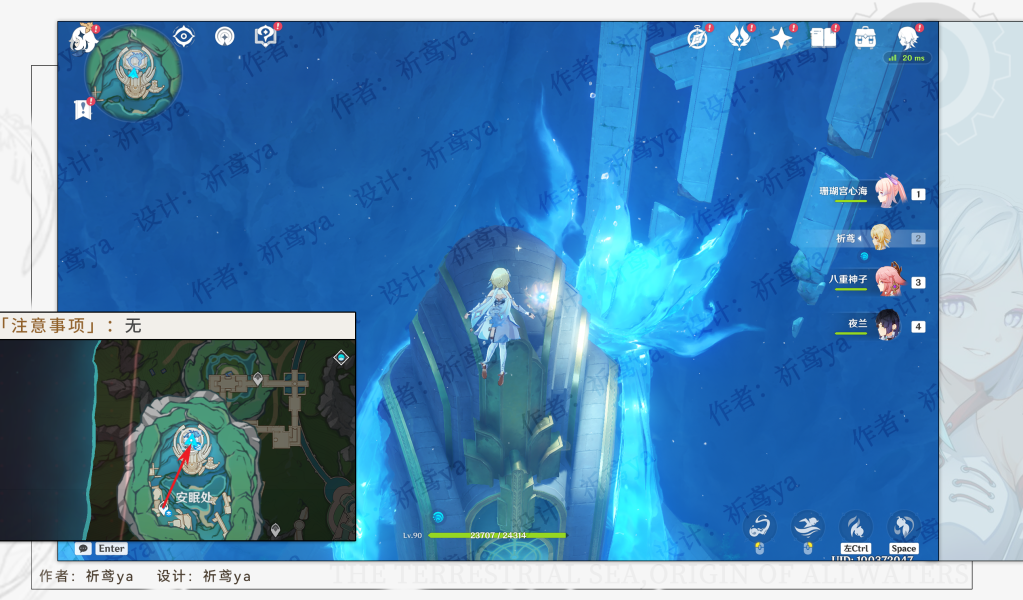The height and width of the screenshot is (600, 1023).
Task: Open the compass events icon
Action: pos(697,38)
